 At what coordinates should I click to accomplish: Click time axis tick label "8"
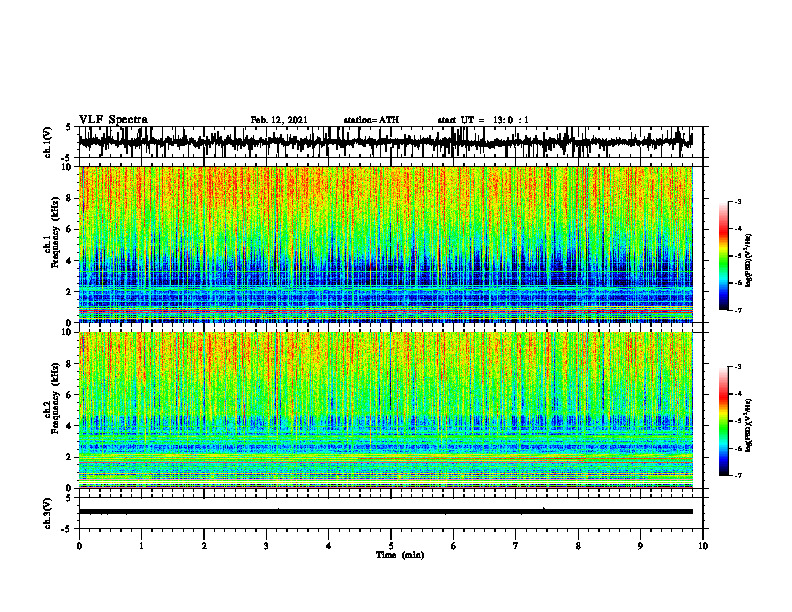click(578, 546)
